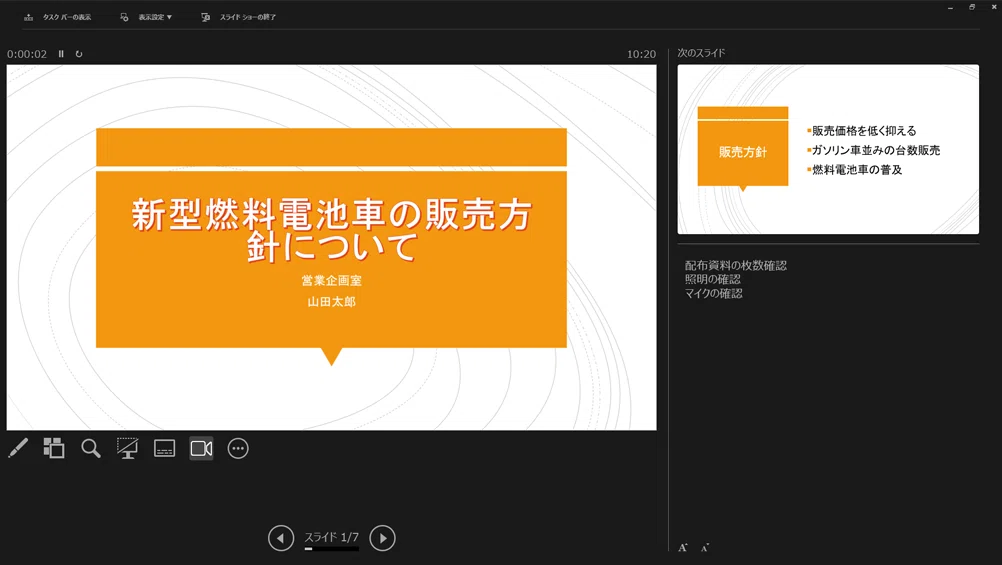Advance to the next slide
The width and height of the screenshot is (1002, 565).
[383, 538]
